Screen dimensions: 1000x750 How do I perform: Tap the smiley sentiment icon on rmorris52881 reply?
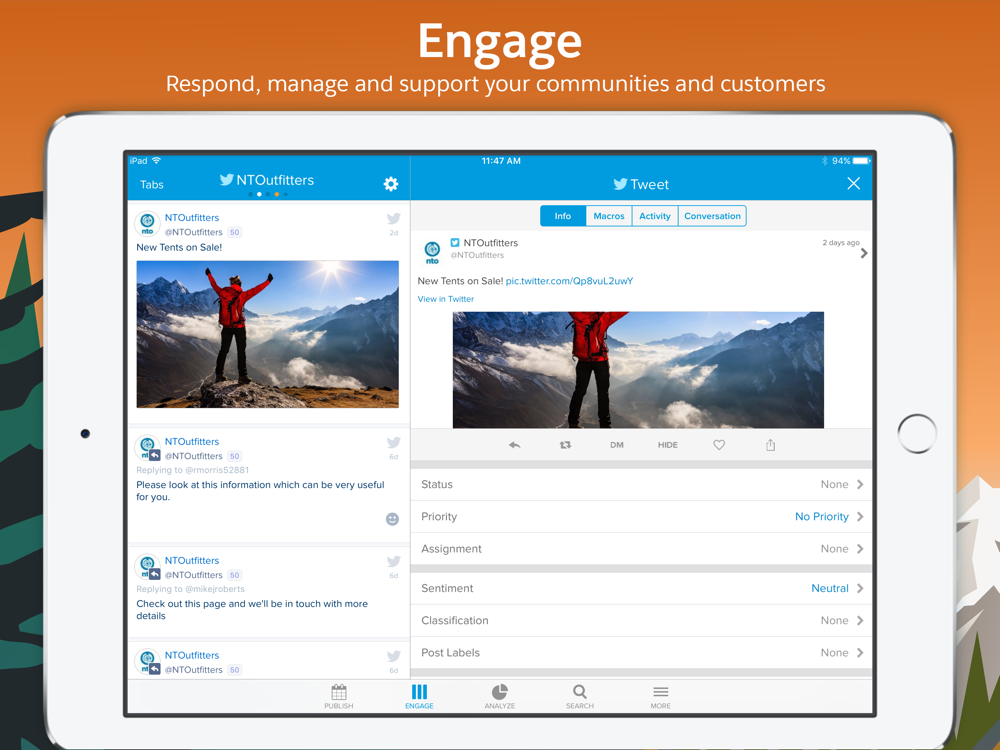pyautogui.click(x=392, y=519)
